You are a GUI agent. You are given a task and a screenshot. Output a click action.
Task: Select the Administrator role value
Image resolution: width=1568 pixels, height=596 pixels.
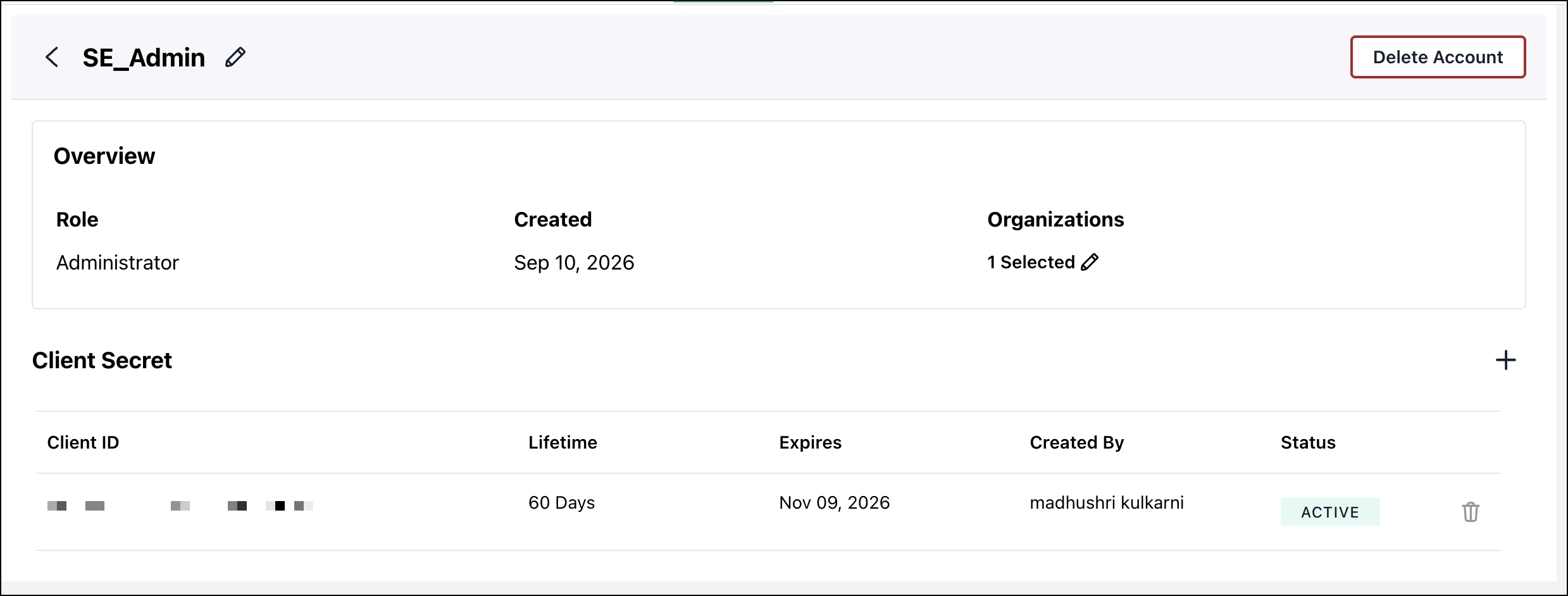point(118,263)
